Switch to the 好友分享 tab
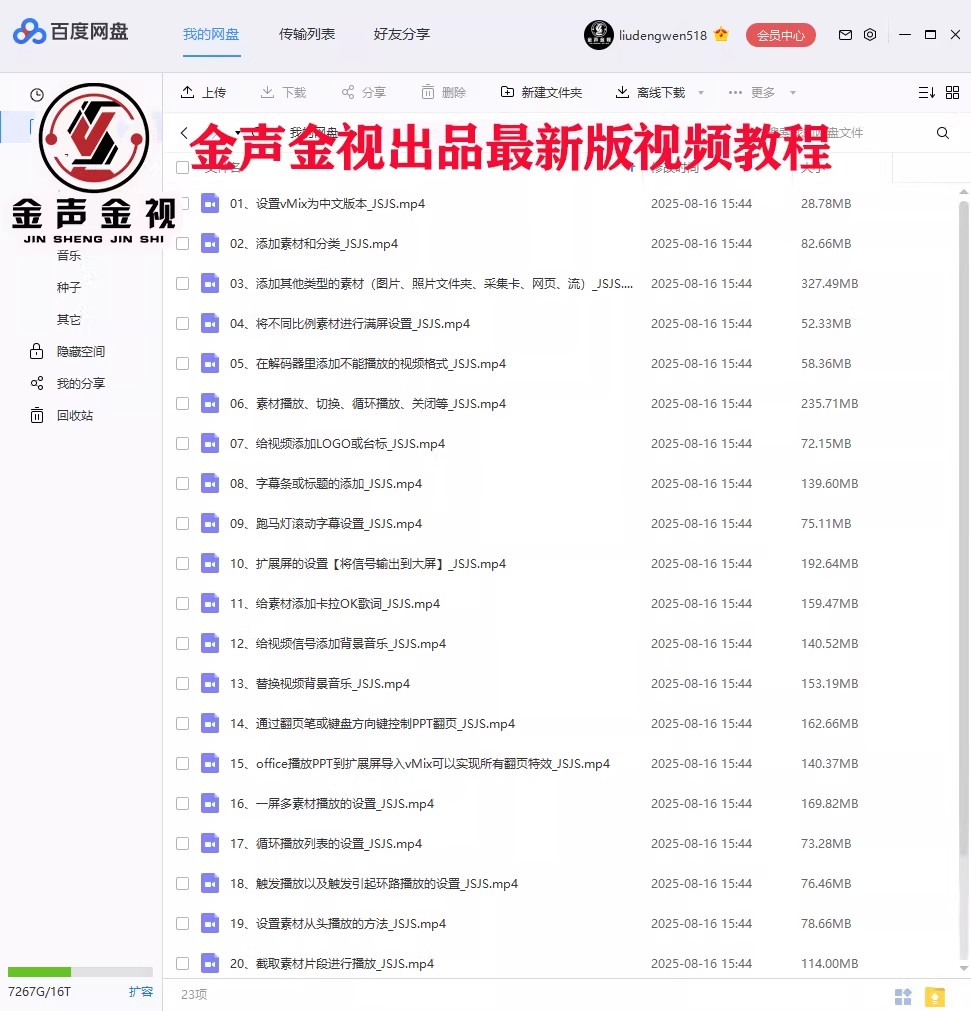 coord(401,34)
